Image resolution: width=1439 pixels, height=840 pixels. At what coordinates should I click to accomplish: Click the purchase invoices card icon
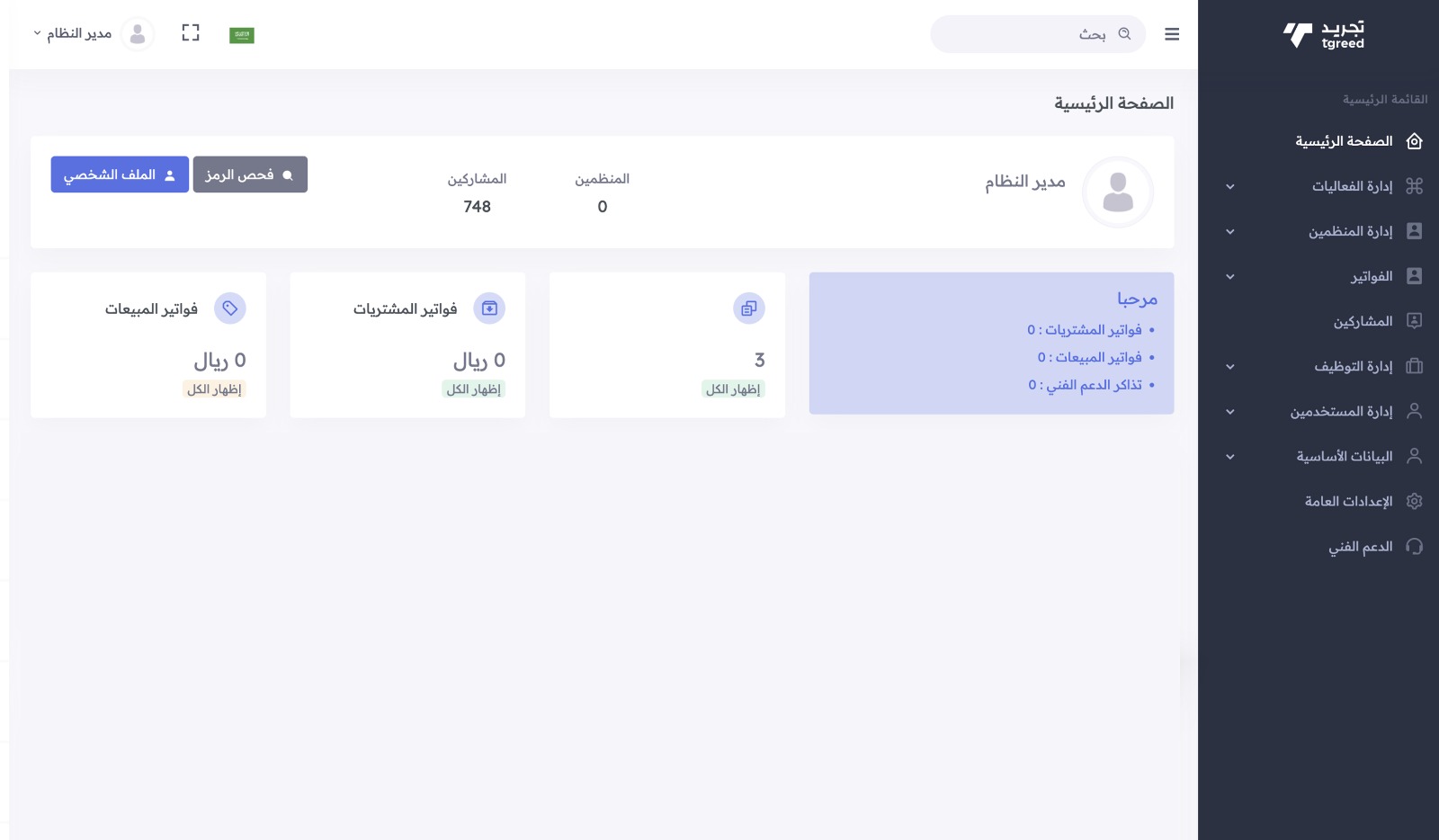489,308
